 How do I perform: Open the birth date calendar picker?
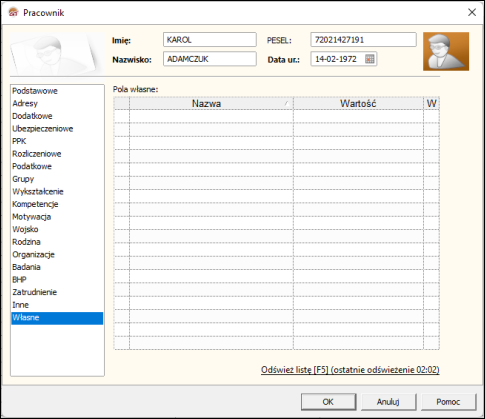pyautogui.click(x=369, y=59)
